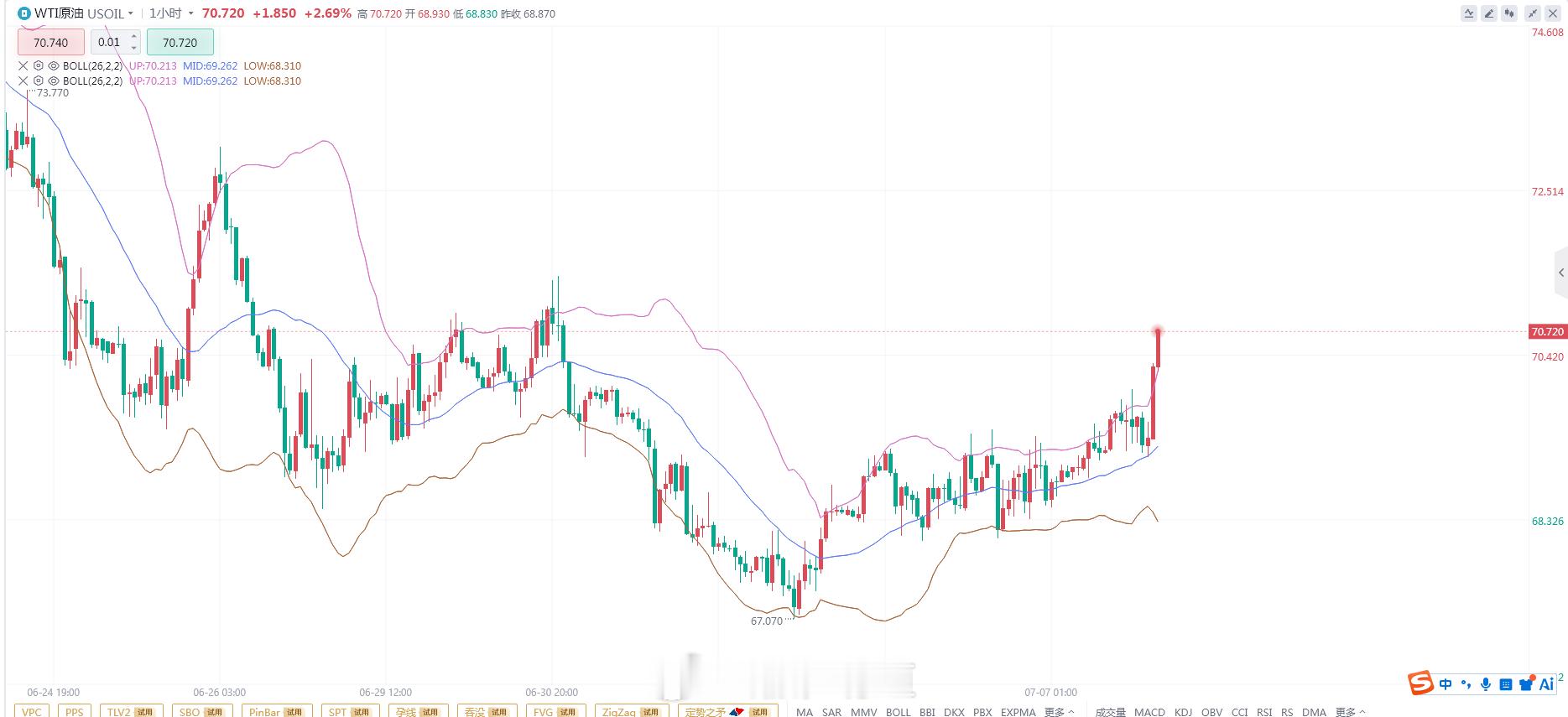Click the candlestick chart type icon
Viewport: 1568px width, 717px height.
pos(1510,13)
